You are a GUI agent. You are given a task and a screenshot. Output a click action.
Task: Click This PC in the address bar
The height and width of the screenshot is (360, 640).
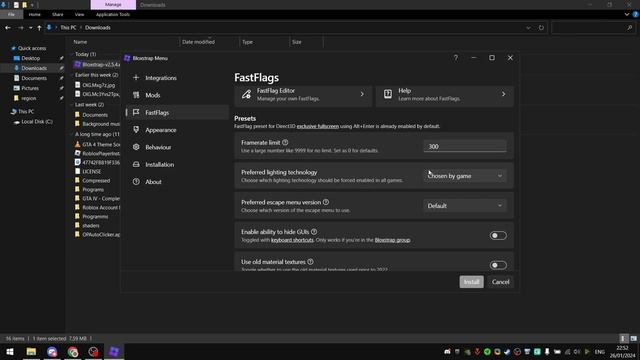68,28
